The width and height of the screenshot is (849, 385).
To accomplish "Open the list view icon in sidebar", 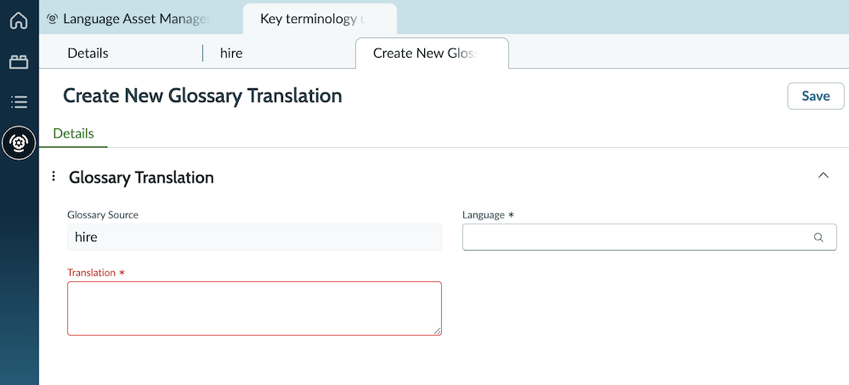I will 19,102.
